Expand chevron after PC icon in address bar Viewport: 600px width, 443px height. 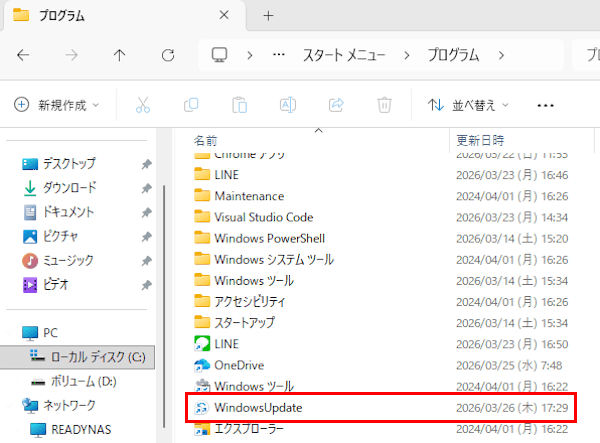point(250,55)
